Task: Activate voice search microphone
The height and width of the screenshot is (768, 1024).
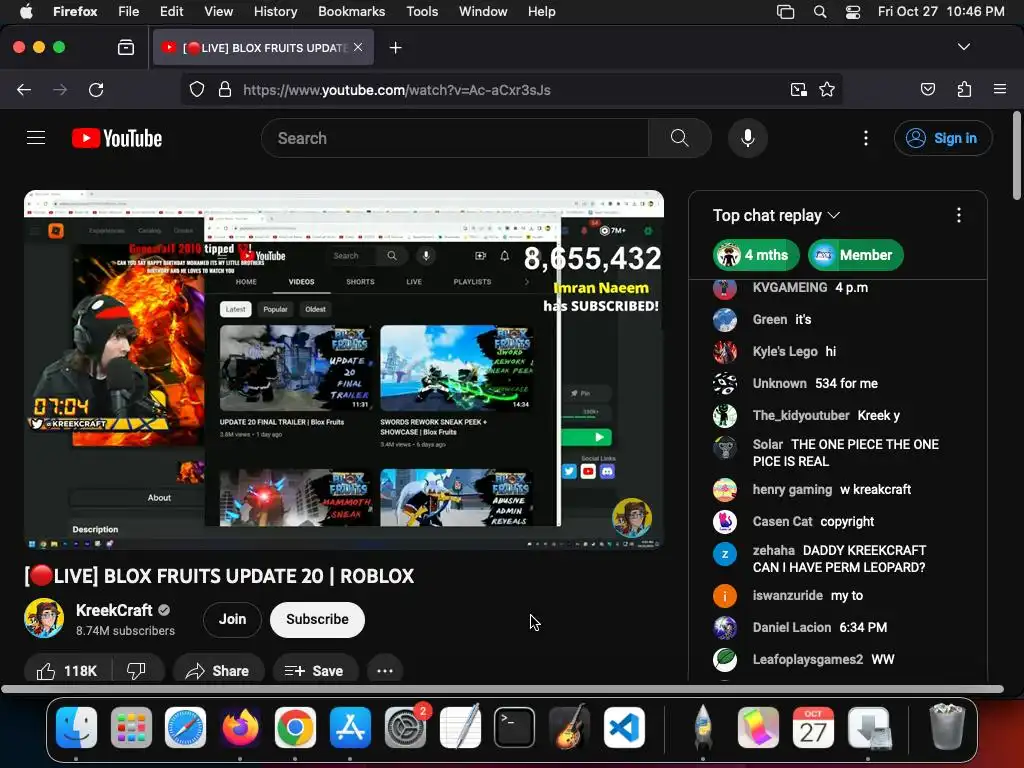Action: pyautogui.click(x=748, y=138)
